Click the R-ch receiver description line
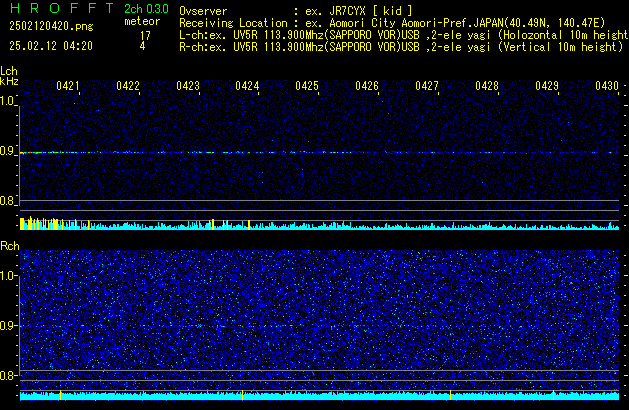The width and height of the screenshot is (629, 410). tap(401, 47)
